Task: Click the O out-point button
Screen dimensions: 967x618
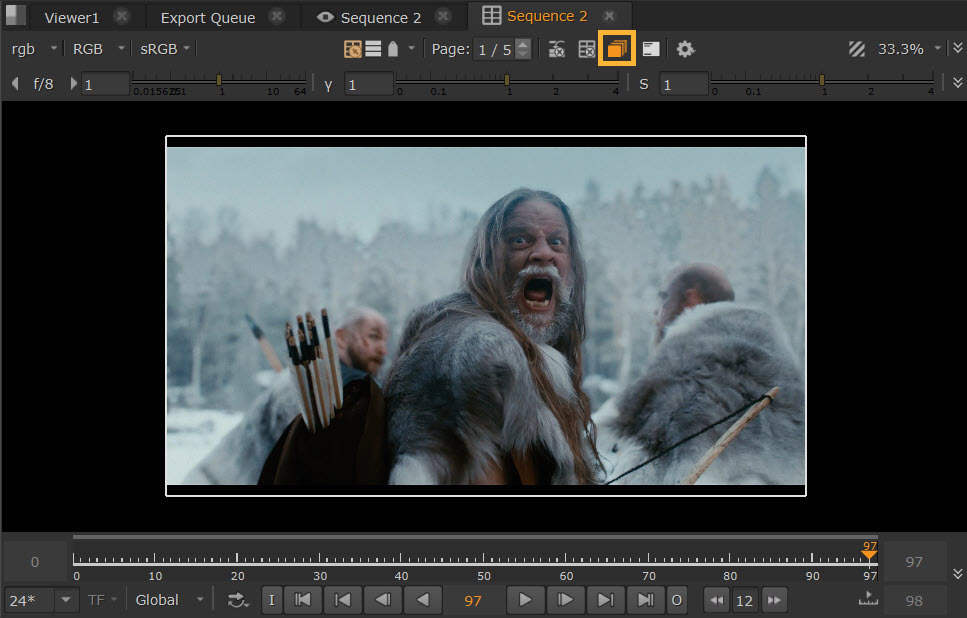Action: 677,600
